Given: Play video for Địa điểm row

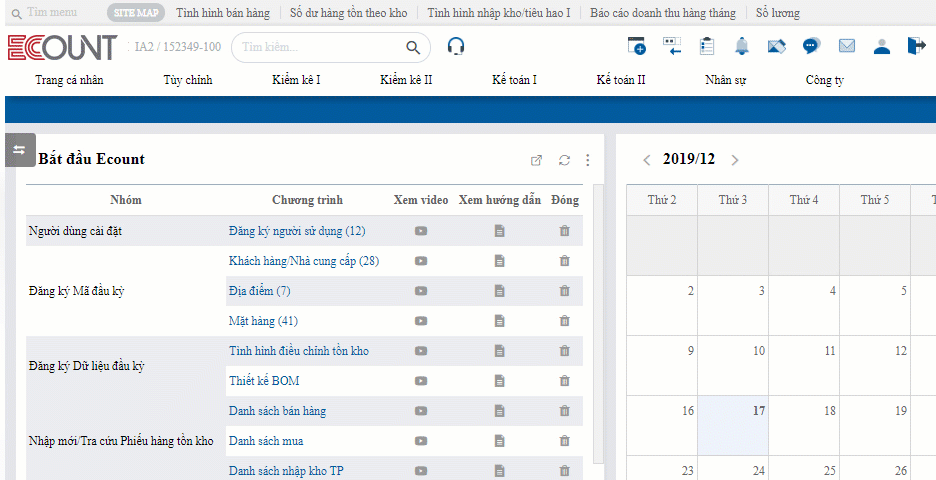Looking at the screenshot, I should pos(421,291).
